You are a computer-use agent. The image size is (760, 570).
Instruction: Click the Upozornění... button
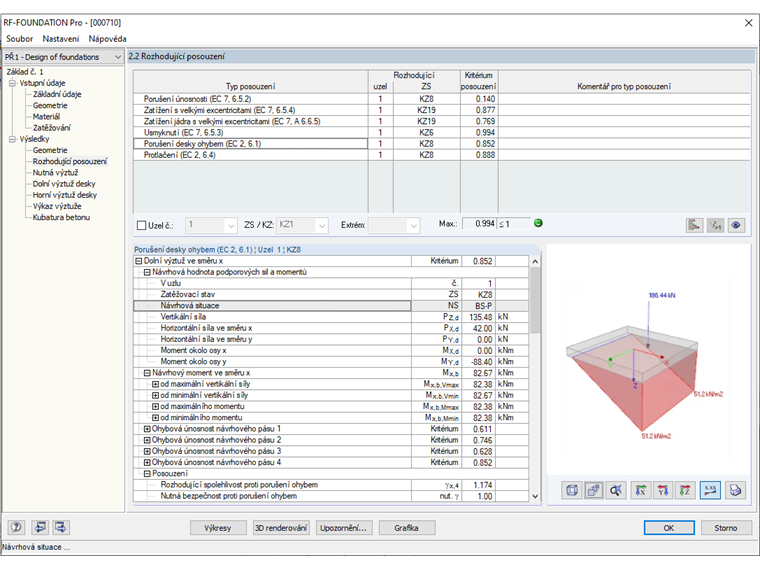pos(344,528)
